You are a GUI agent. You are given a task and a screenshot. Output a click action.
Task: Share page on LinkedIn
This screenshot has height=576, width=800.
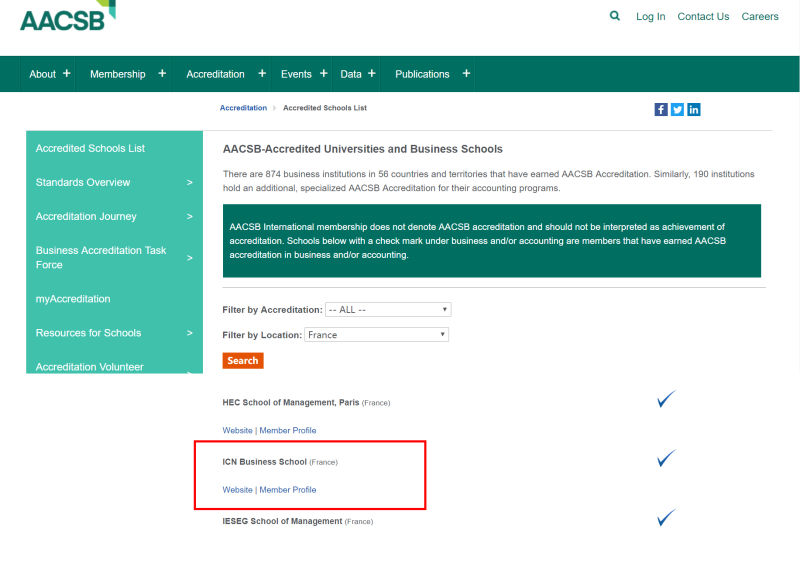(x=693, y=110)
